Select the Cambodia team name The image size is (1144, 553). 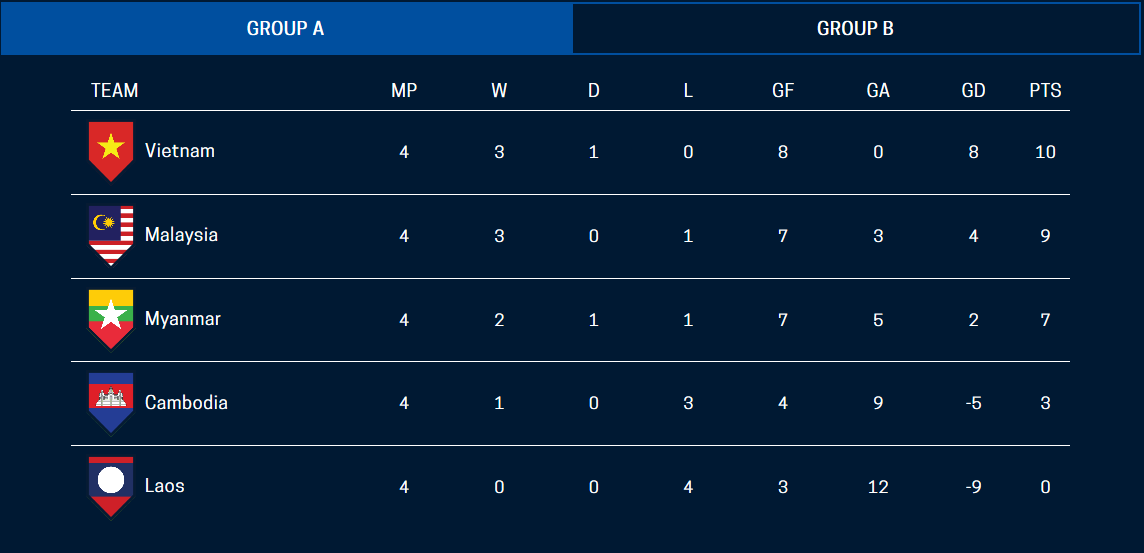(x=186, y=403)
